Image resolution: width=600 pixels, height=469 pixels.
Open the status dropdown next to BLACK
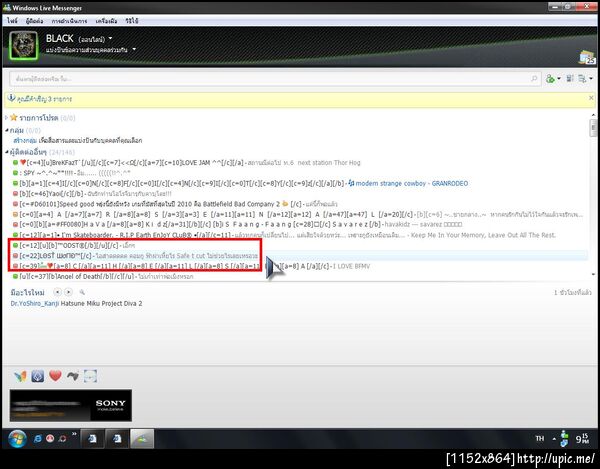pos(111,39)
